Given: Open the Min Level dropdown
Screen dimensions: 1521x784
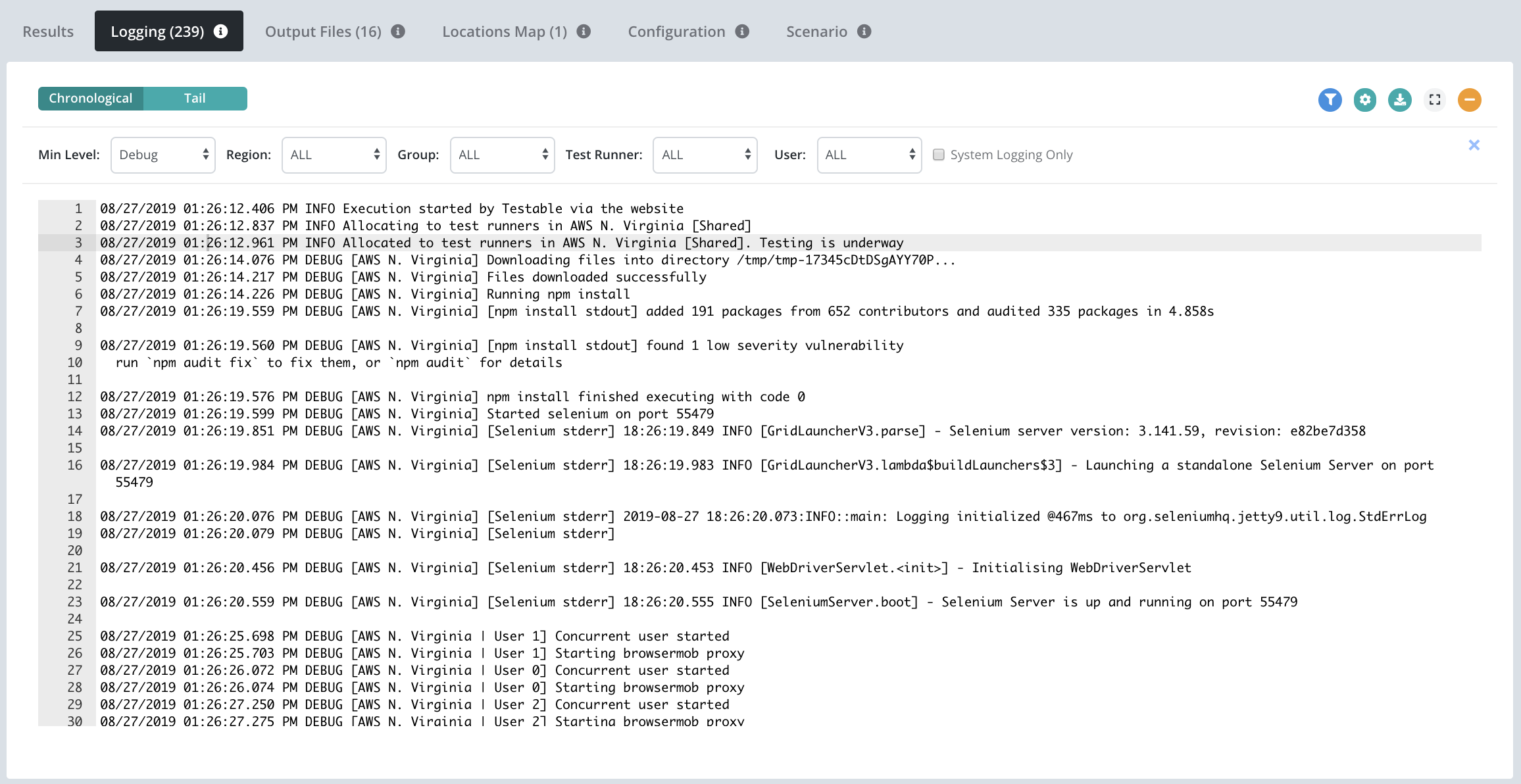Looking at the screenshot, I should (162, 155).
